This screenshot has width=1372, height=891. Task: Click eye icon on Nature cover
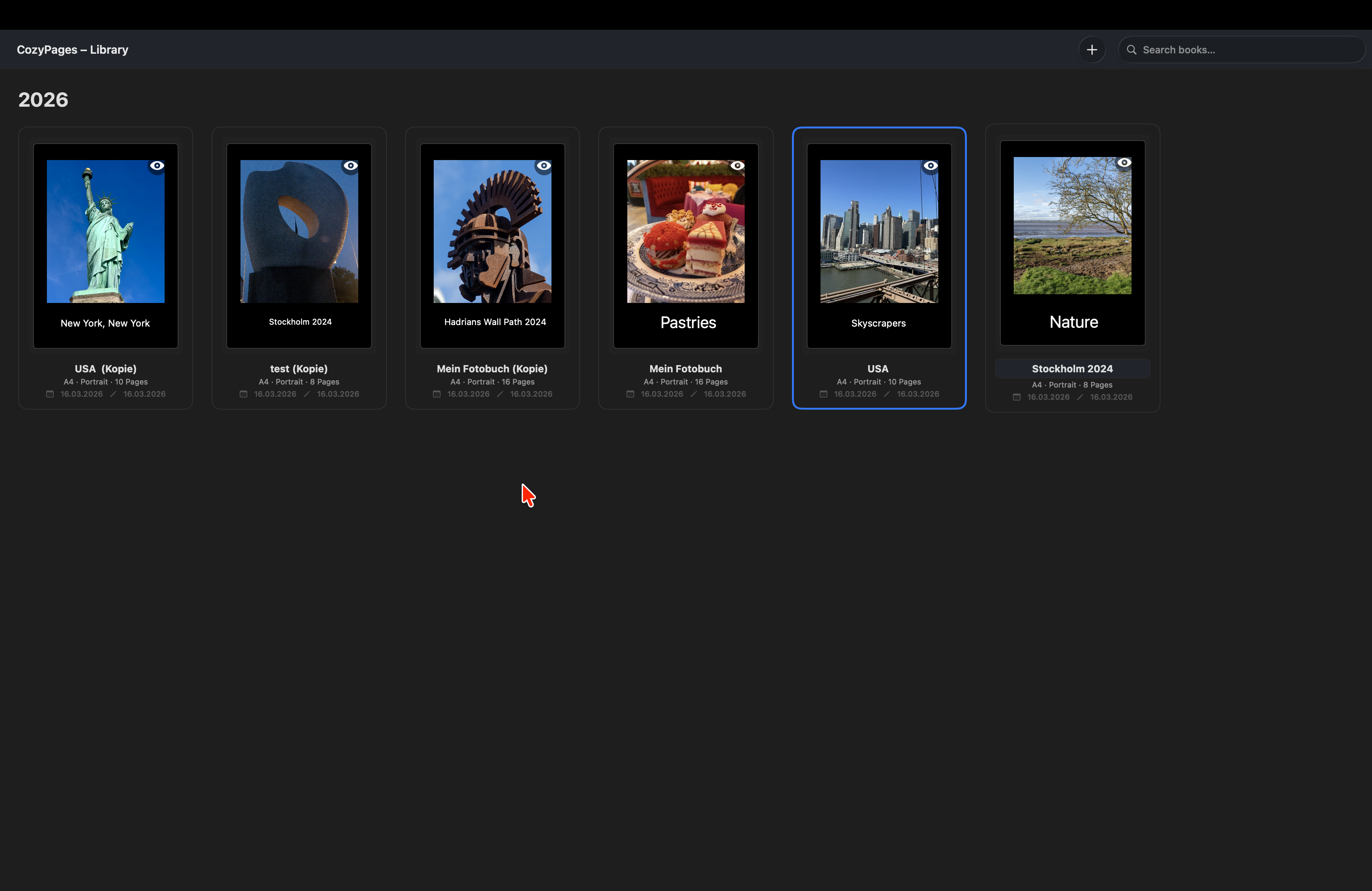coord(1124,163)
